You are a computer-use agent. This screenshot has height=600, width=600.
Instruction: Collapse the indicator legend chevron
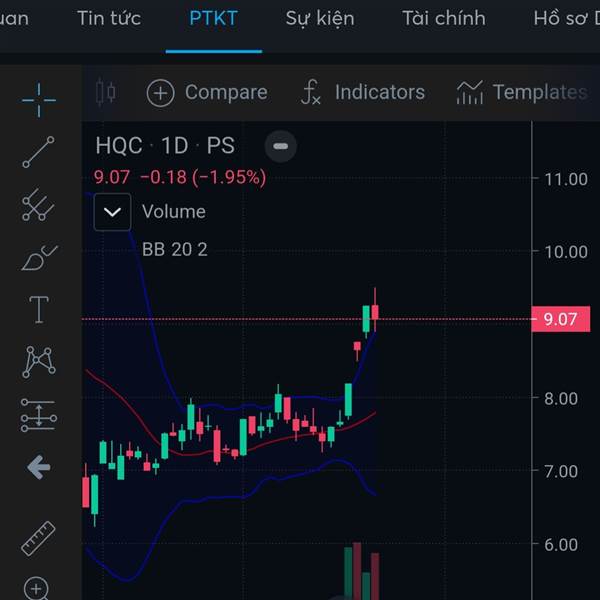coord(112,212)
